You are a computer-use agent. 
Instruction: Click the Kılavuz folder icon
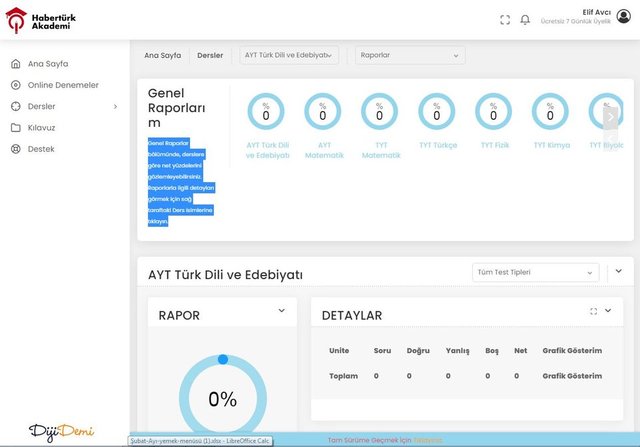(16, 128)
